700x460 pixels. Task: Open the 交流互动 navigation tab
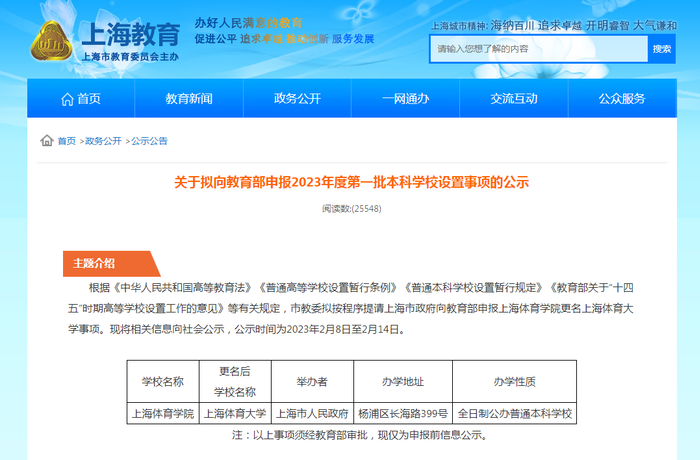point(514,99)
